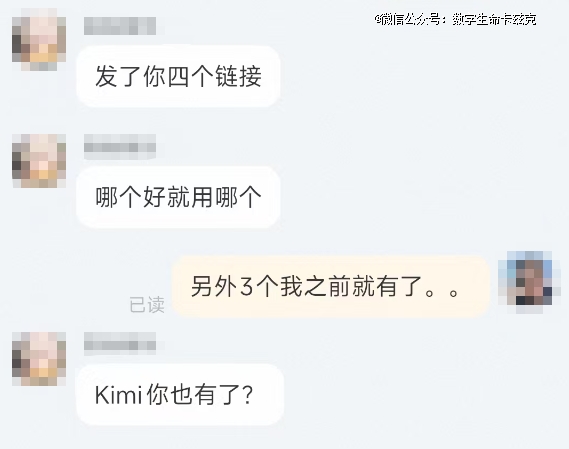
Task: Tap the "已读" read receipt label
Action: pyautogui.click(x=147, y=305)
